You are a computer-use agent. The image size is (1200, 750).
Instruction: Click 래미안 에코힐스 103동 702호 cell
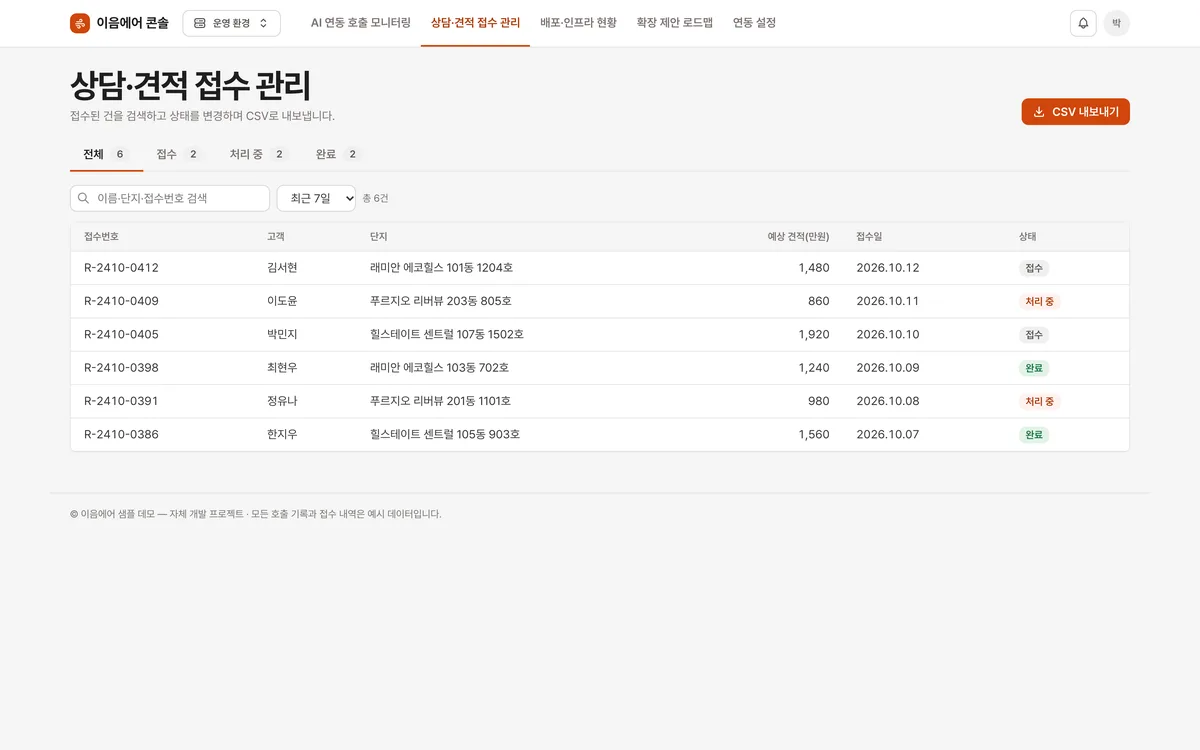[x=440, y=368]
